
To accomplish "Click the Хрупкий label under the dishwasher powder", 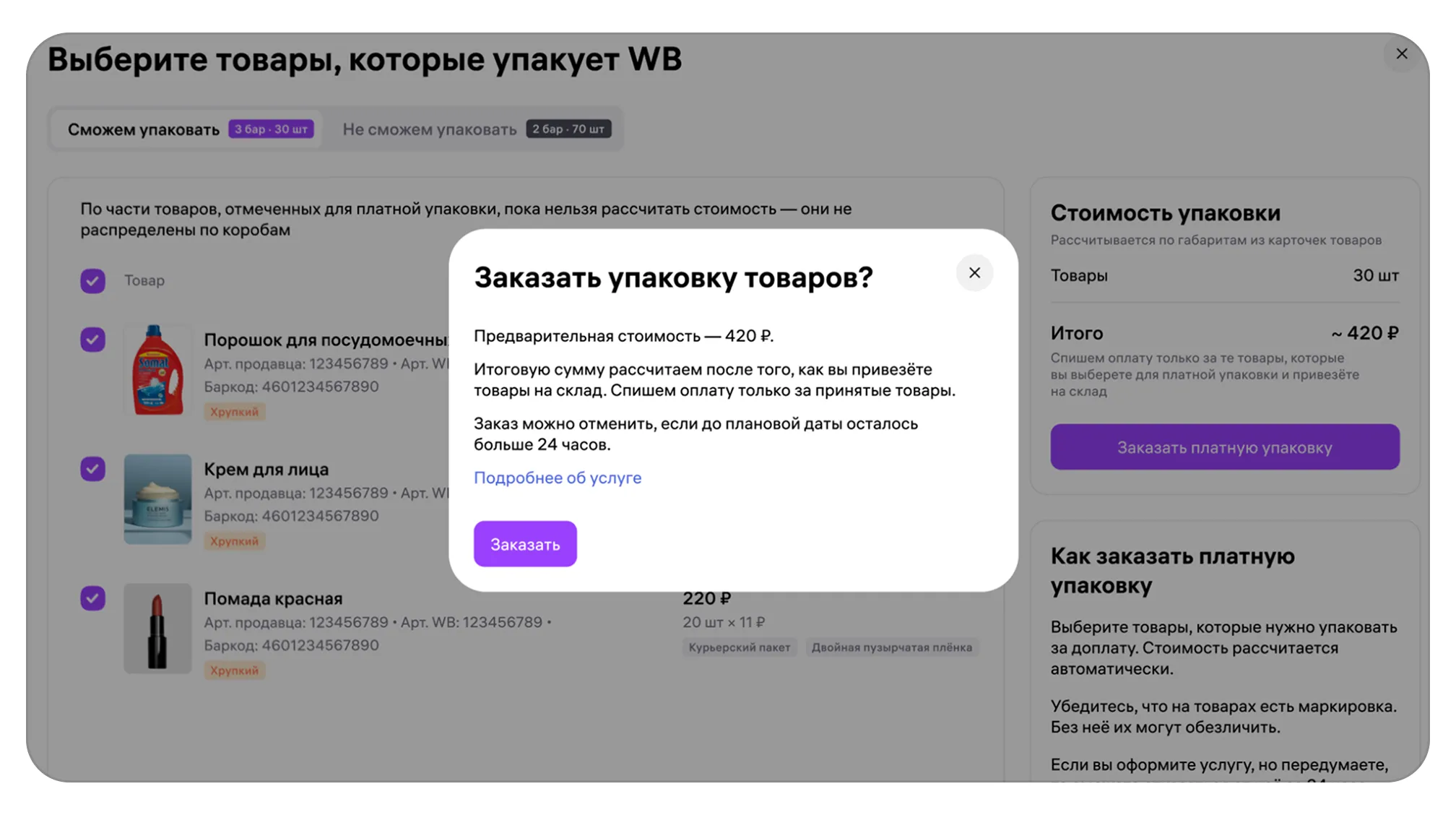I will click(x=234, y=412).
